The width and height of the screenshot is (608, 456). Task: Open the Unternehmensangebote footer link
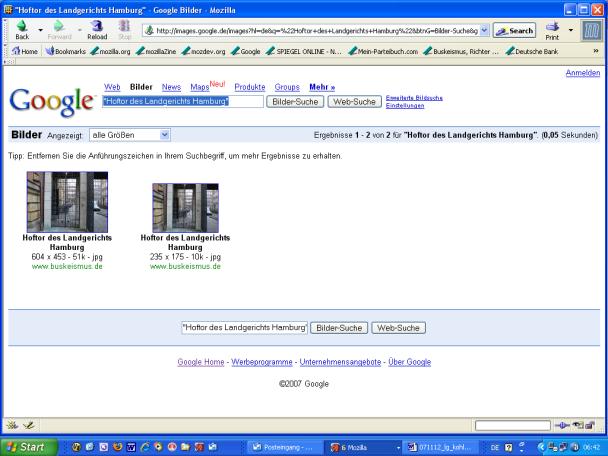pos(340,362)
